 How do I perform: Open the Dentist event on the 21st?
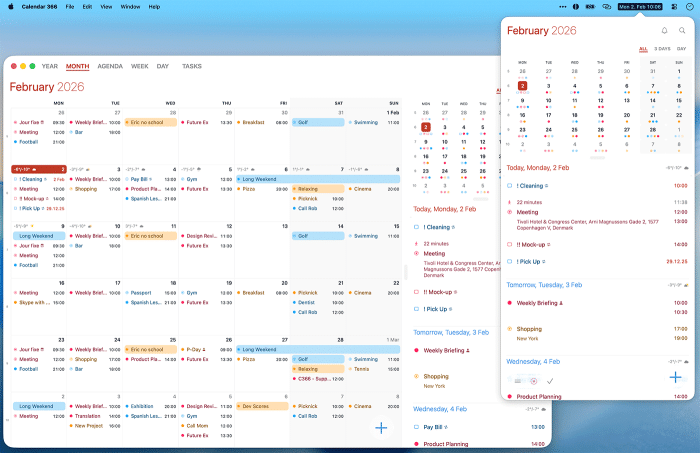[x=318, y=303]
